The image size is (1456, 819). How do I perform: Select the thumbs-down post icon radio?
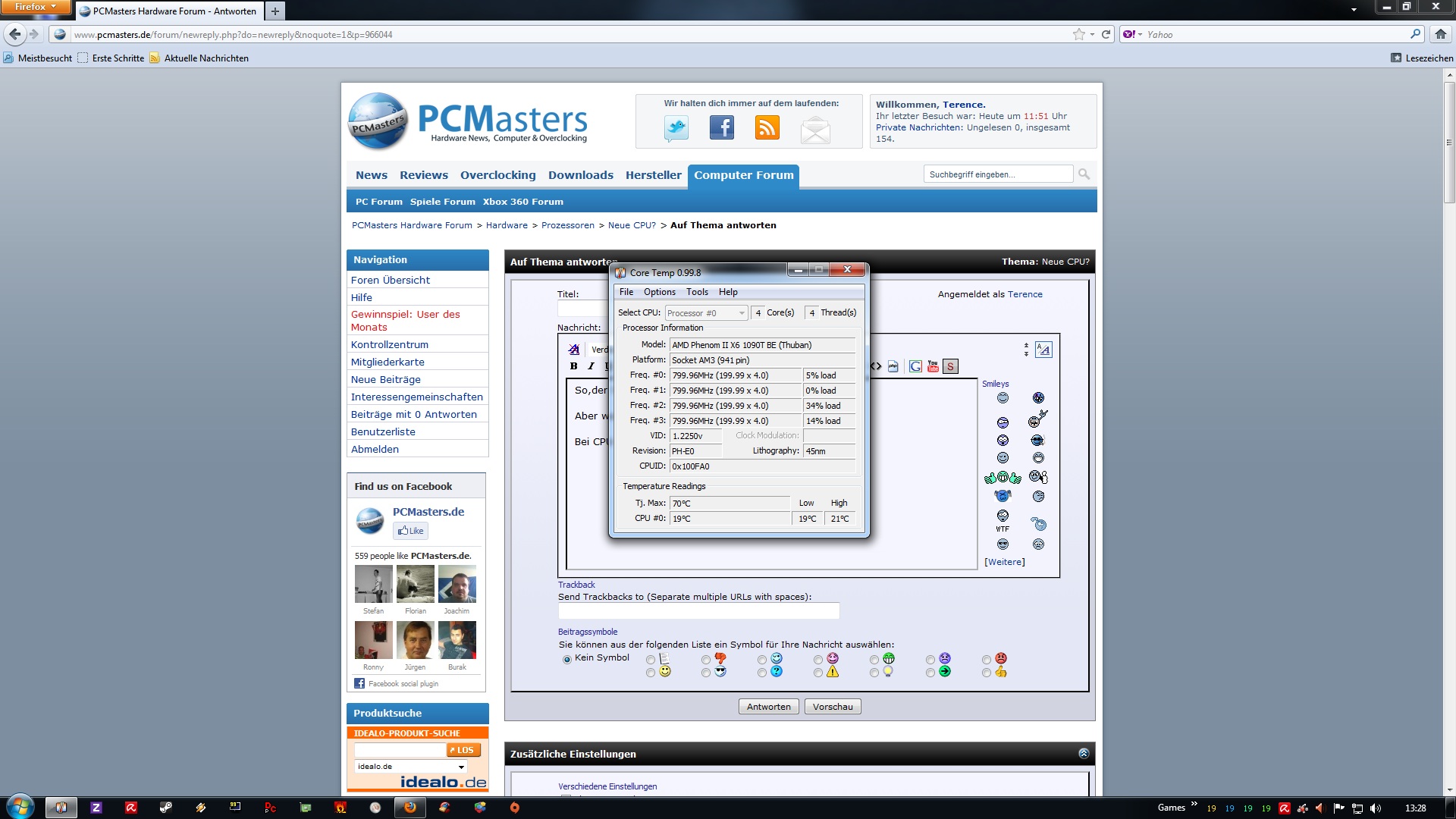(x=706, y=660)
